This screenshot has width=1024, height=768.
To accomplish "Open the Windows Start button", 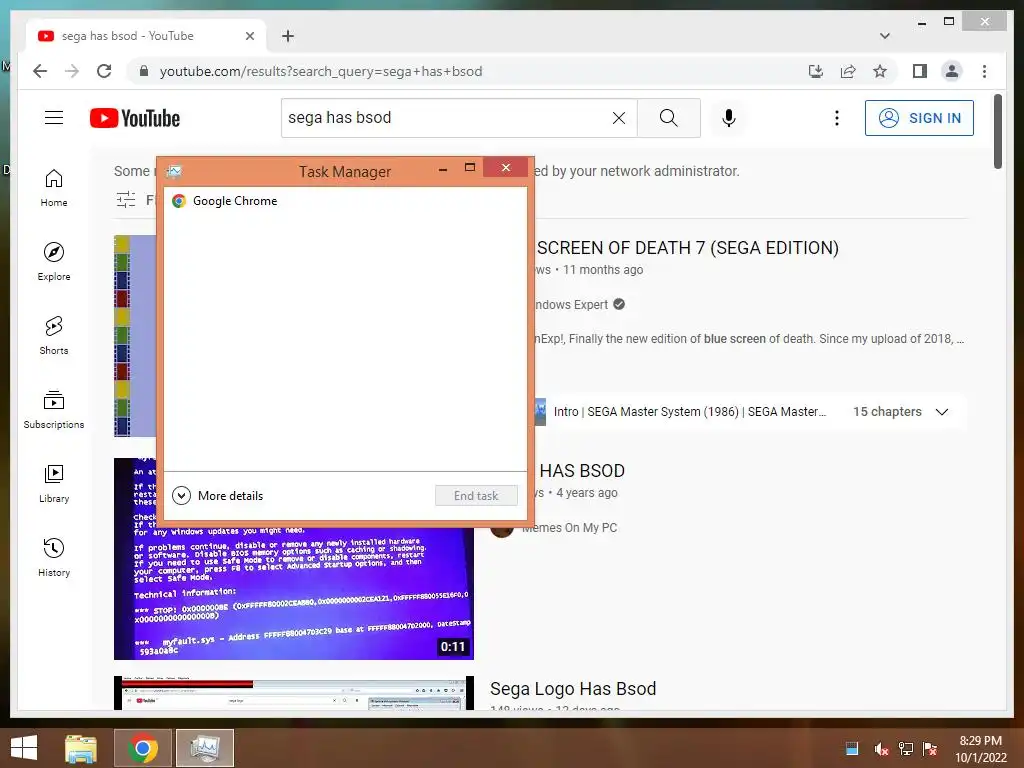I will (x=24, y=748).
